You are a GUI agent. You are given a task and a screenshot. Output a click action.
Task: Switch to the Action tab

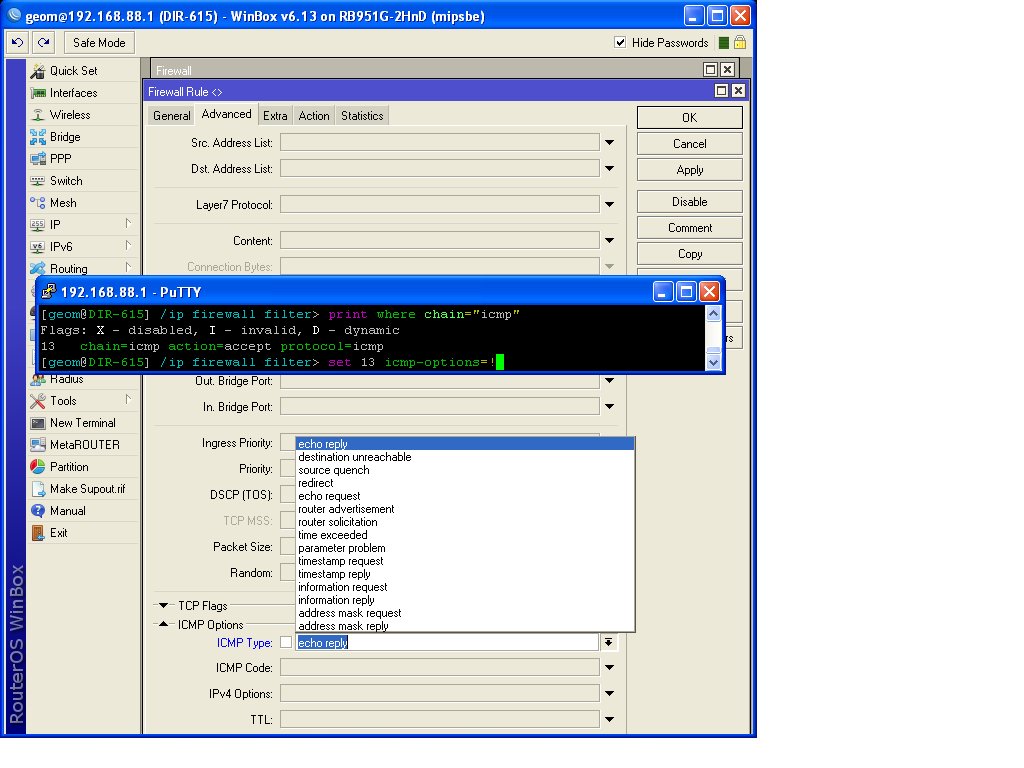pyautogui.click(x=313, y=114)
